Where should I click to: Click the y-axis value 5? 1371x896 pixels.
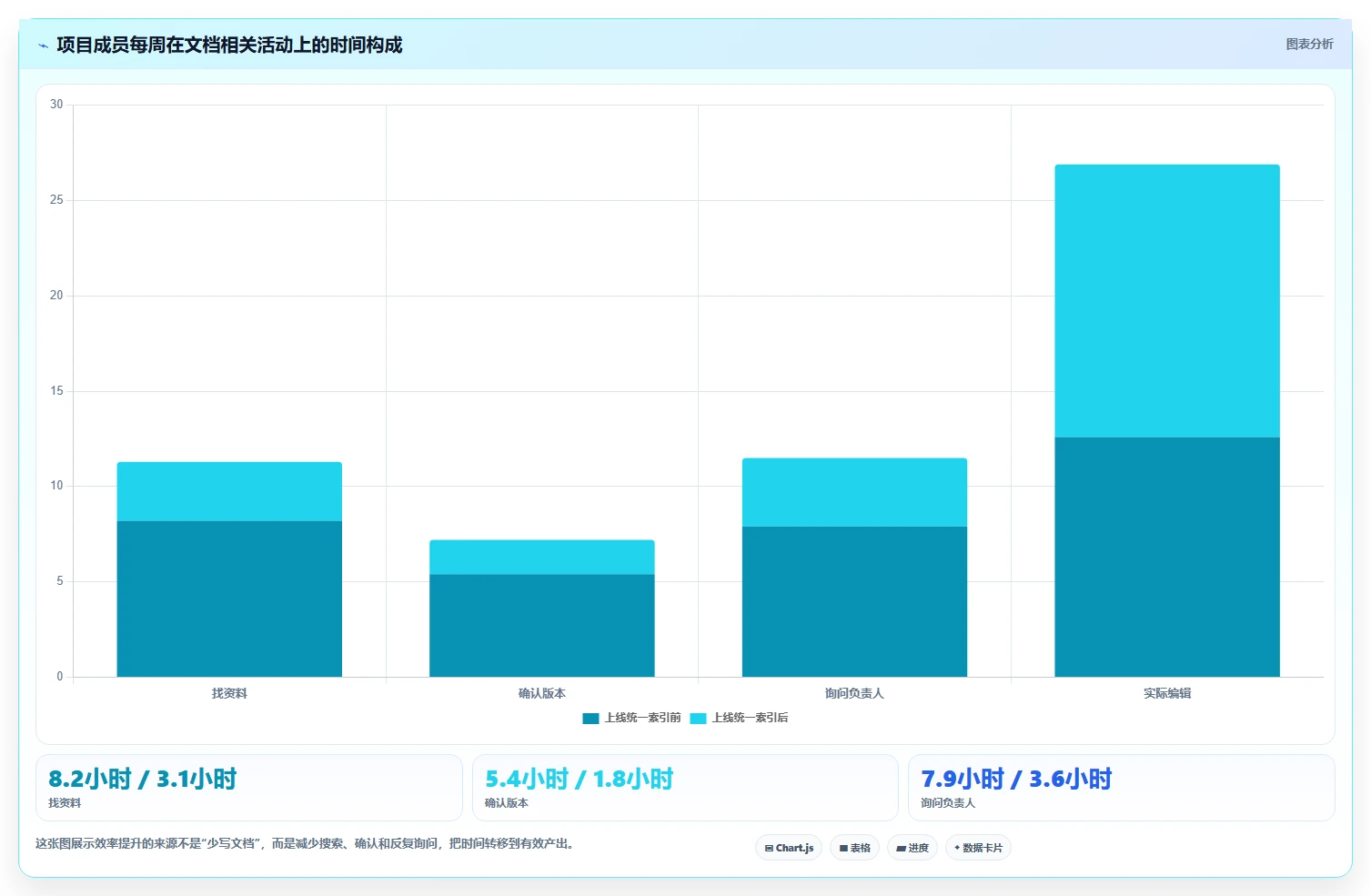60,581
